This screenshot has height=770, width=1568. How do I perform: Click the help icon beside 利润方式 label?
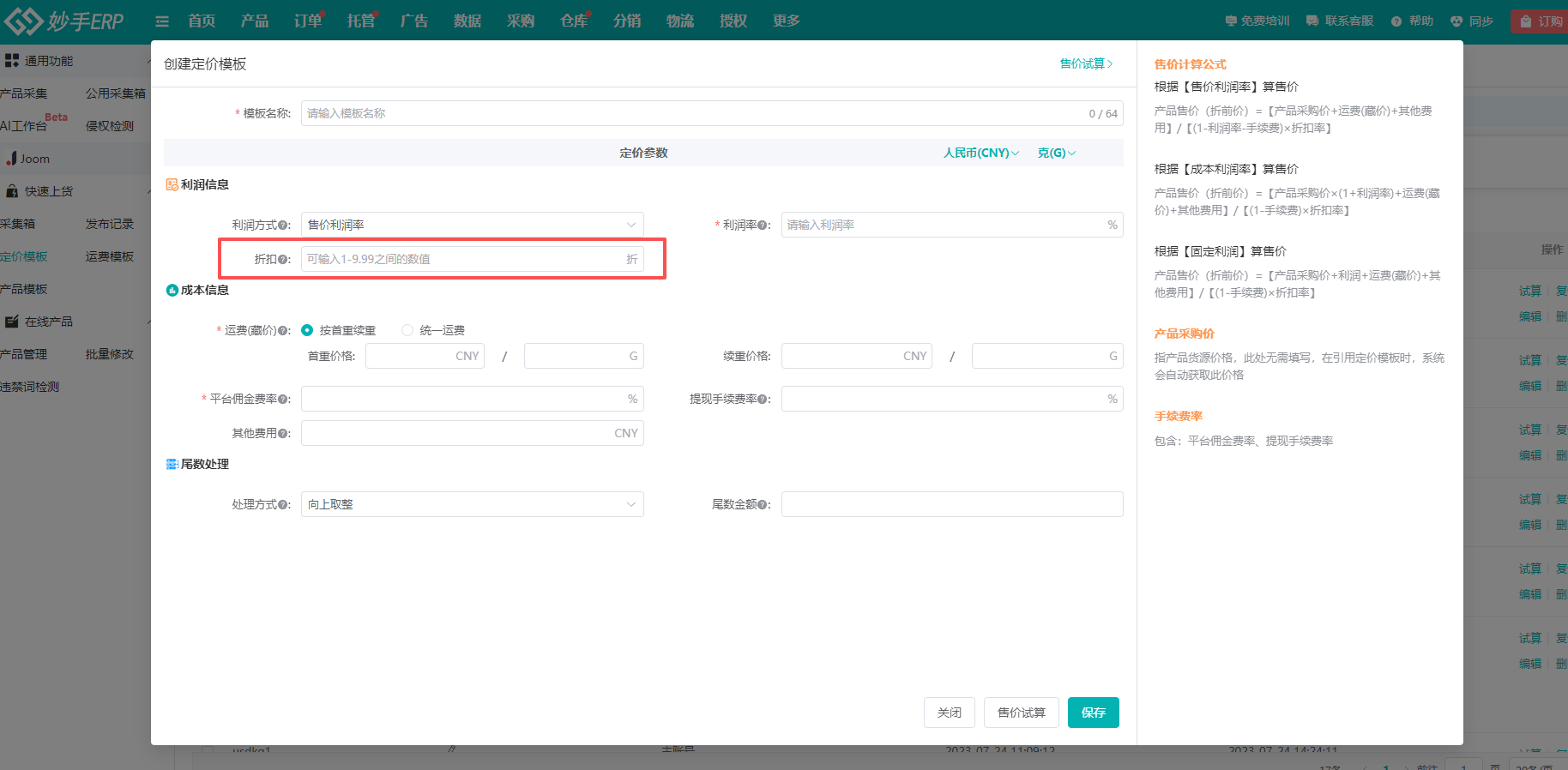283,226
